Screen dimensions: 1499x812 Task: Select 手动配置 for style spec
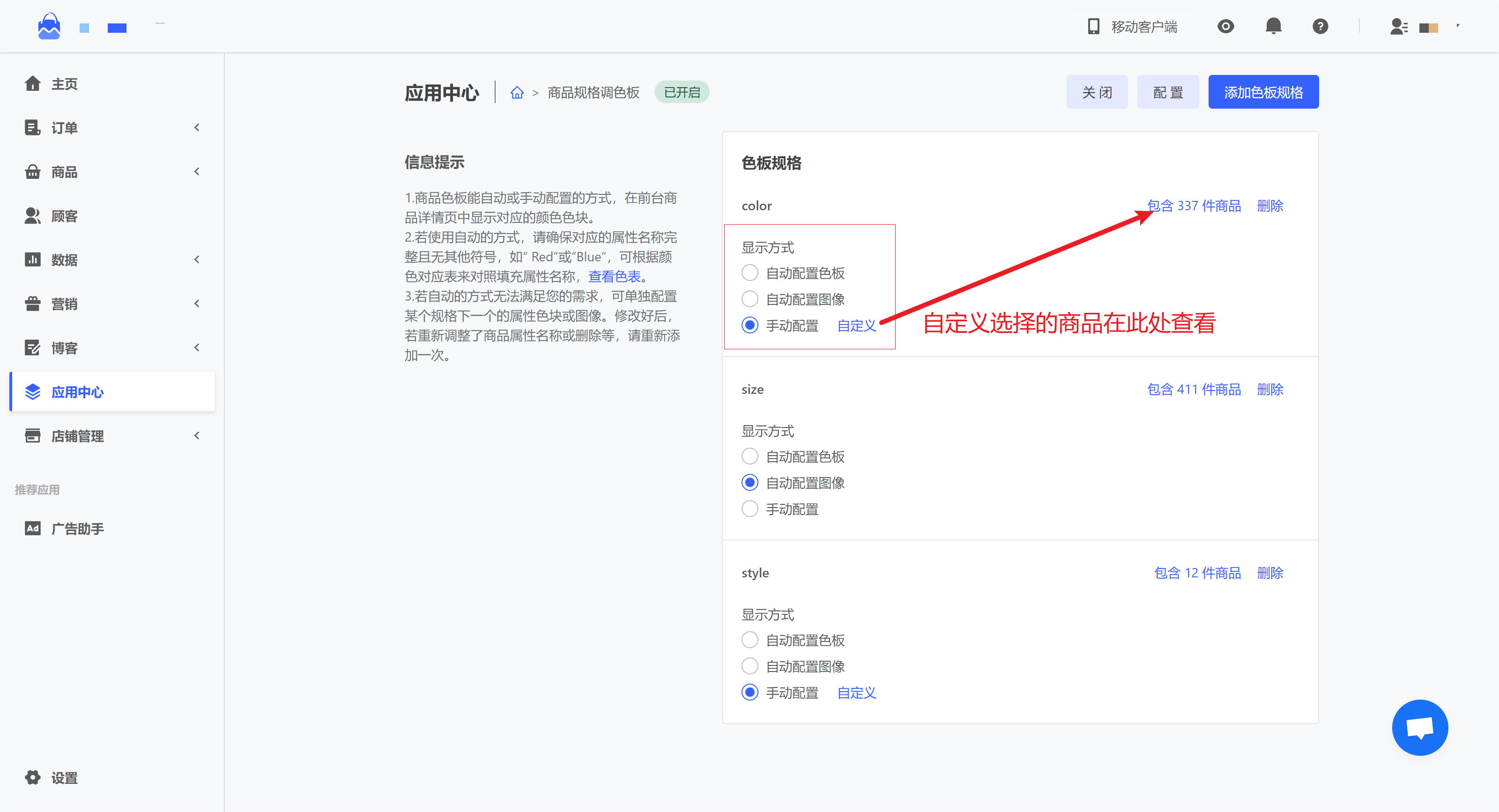coord(750,692)
